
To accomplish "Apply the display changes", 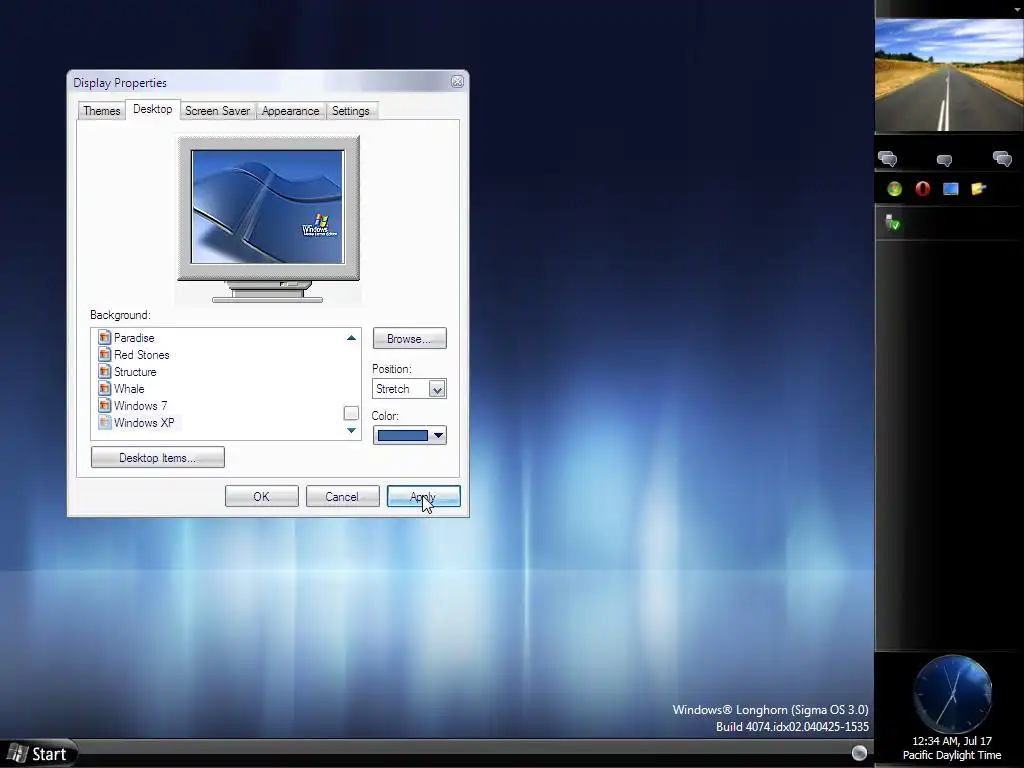I will point(423,496).
